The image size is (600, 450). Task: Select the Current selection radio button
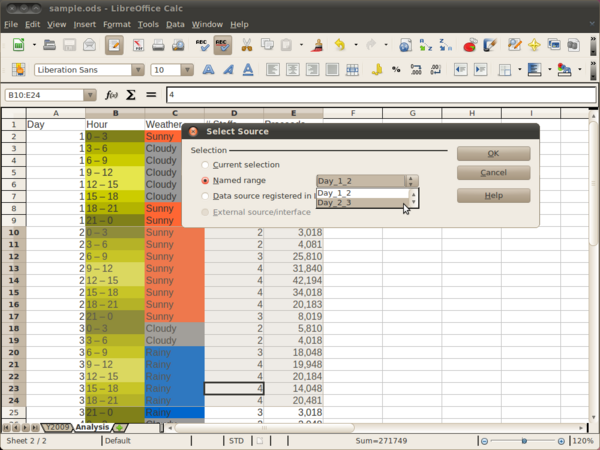[206, 165]
